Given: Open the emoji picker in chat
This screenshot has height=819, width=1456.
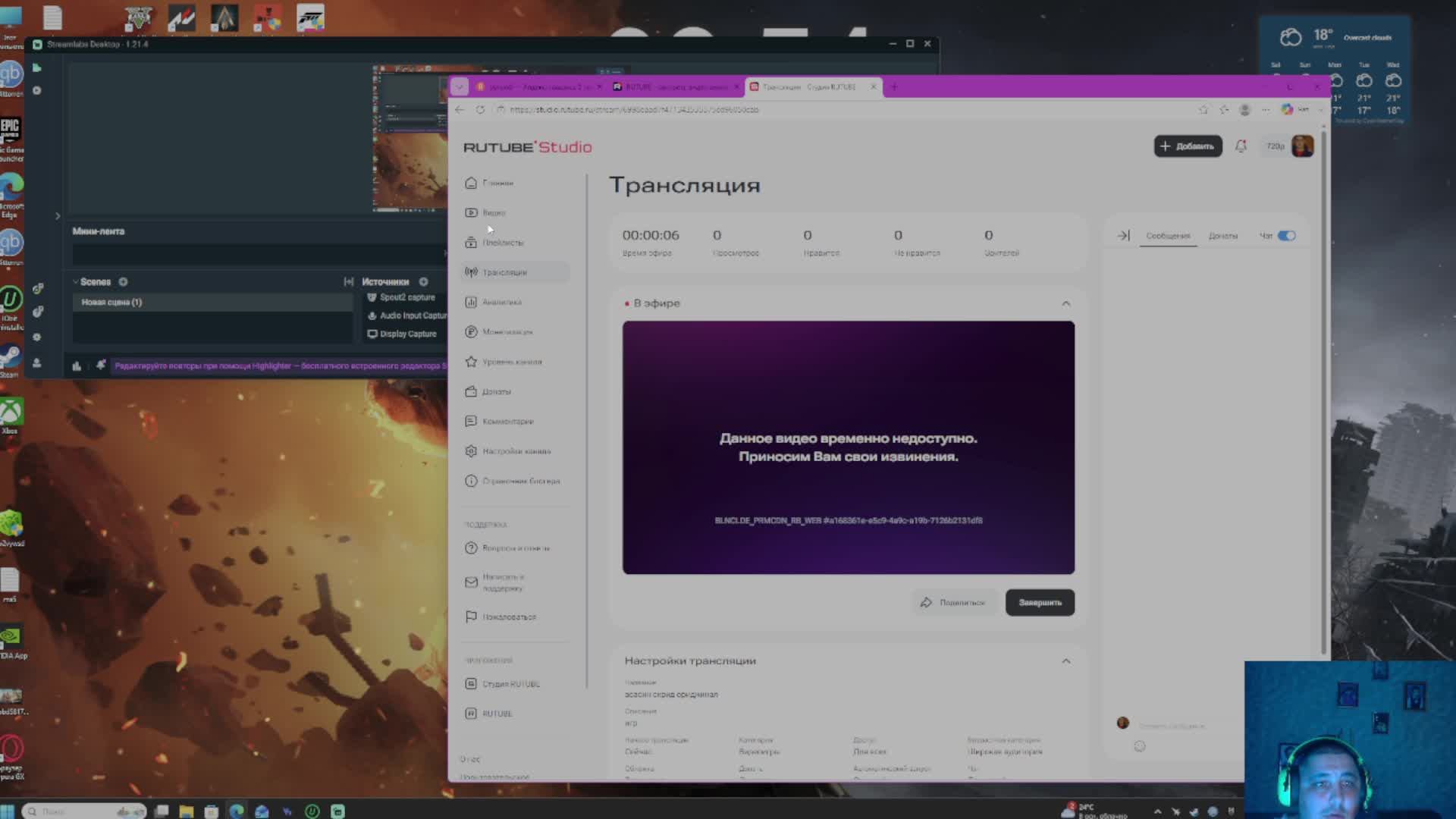Looking at the screenshot, I should point(1139,746).
